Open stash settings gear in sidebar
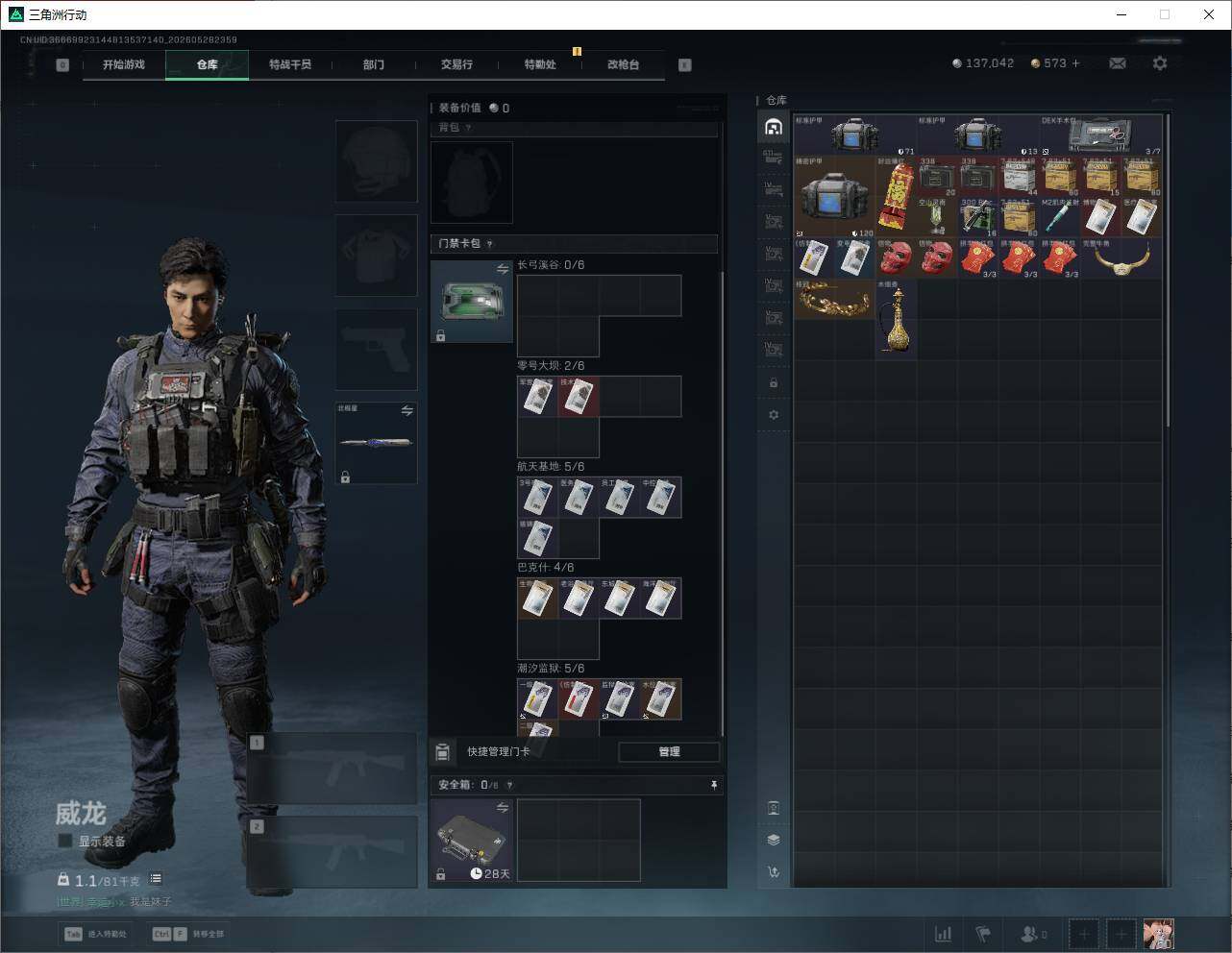Screen dimensions: 1232x953 point(774,415)
